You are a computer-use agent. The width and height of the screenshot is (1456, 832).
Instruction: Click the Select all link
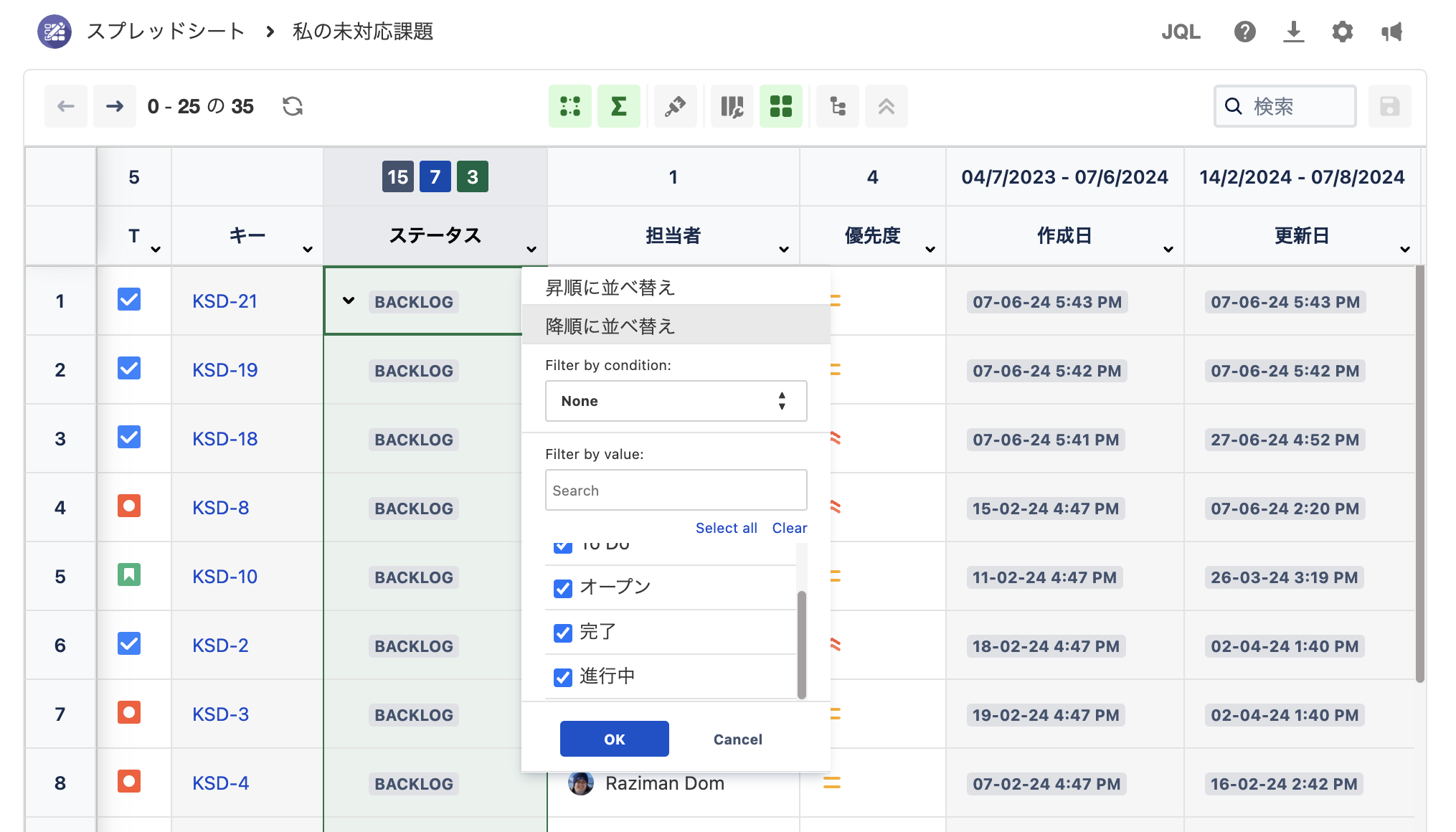click(x=726, y=528)
